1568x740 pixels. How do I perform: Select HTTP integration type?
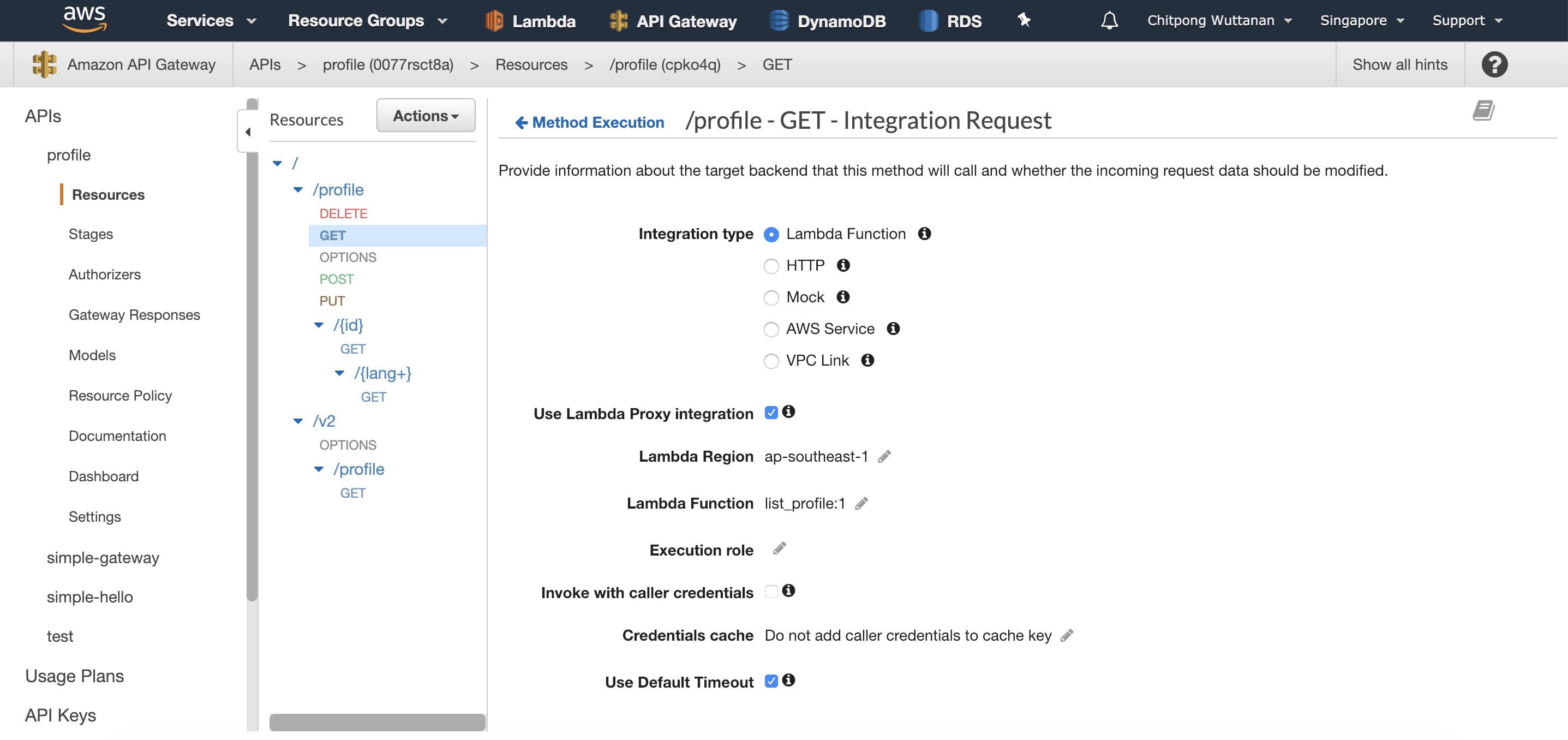click(x=771, y=266)
